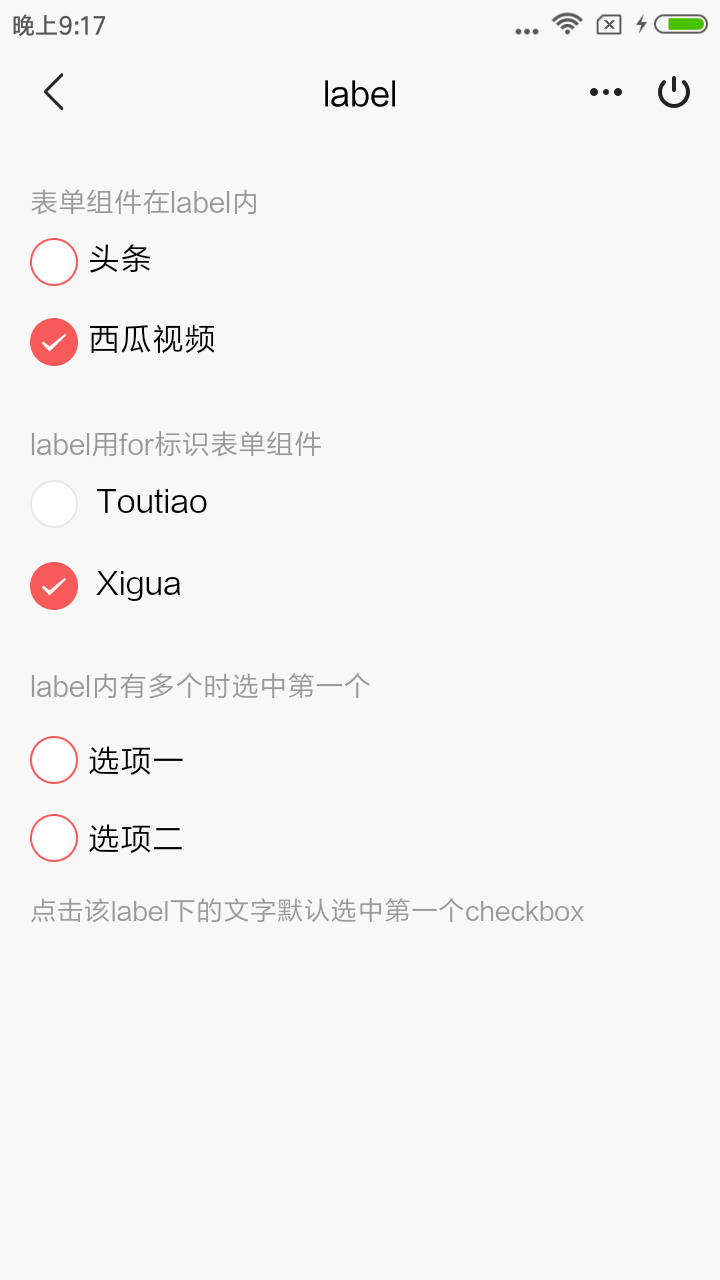Tap the 头条 label text
The width and height of the screenshot is (720, 1280).
(120, 260)
